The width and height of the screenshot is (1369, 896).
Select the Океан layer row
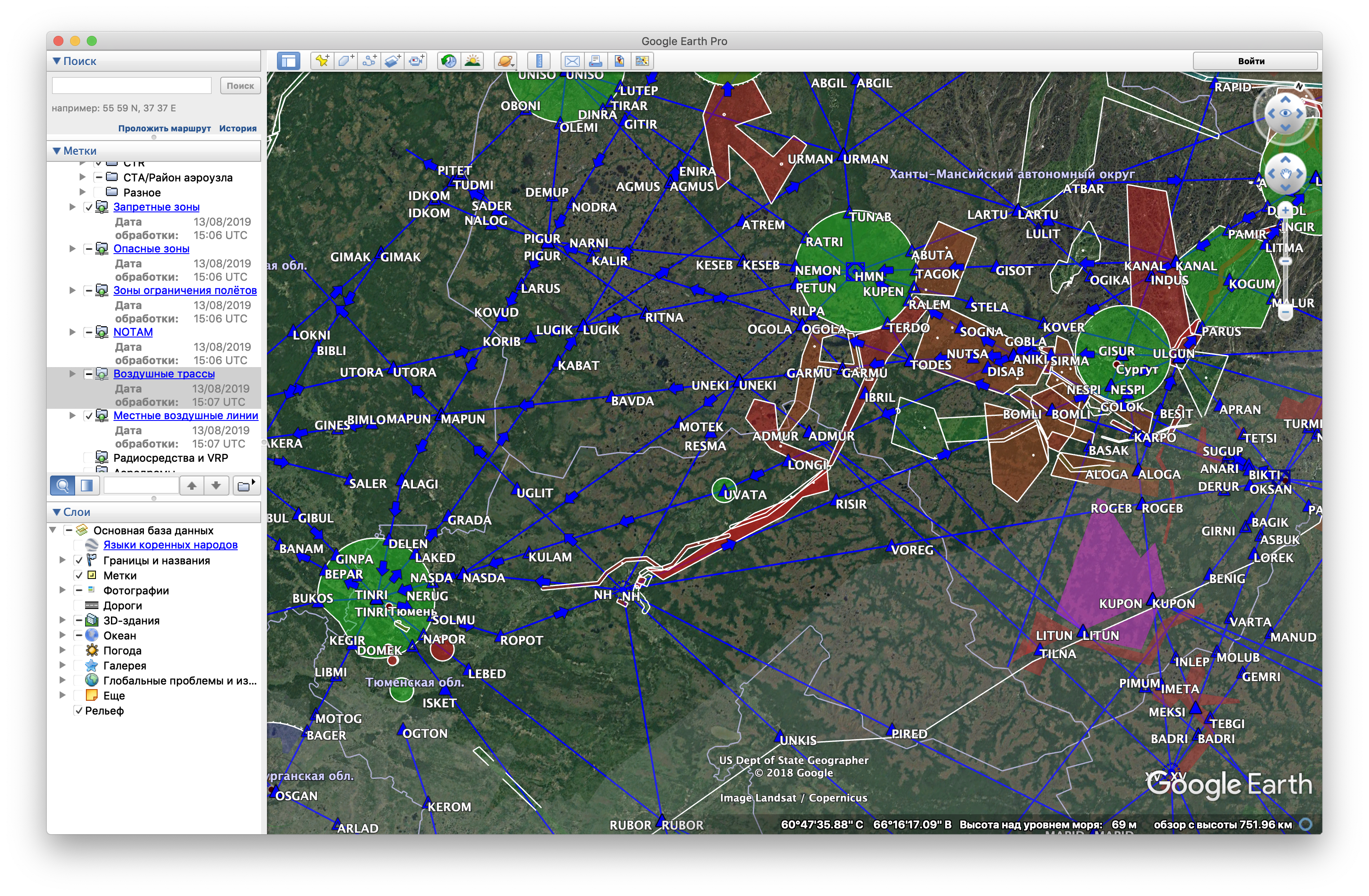point(120,635)
